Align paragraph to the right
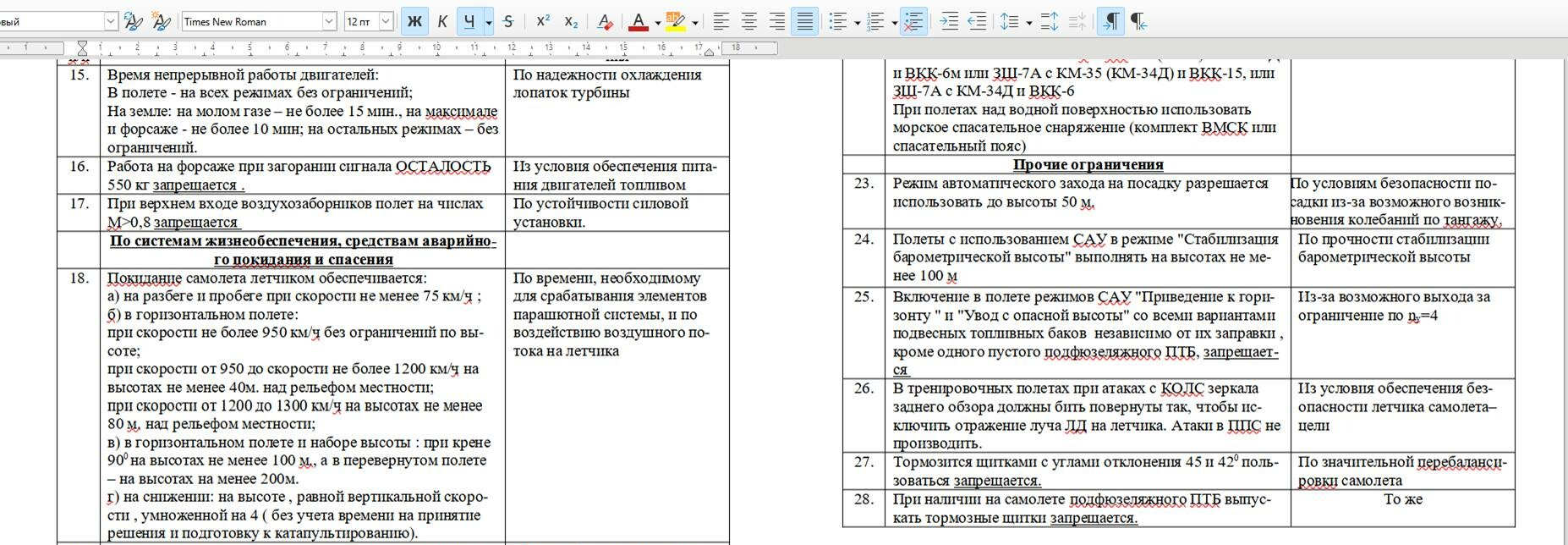 (x=777, y=21)
